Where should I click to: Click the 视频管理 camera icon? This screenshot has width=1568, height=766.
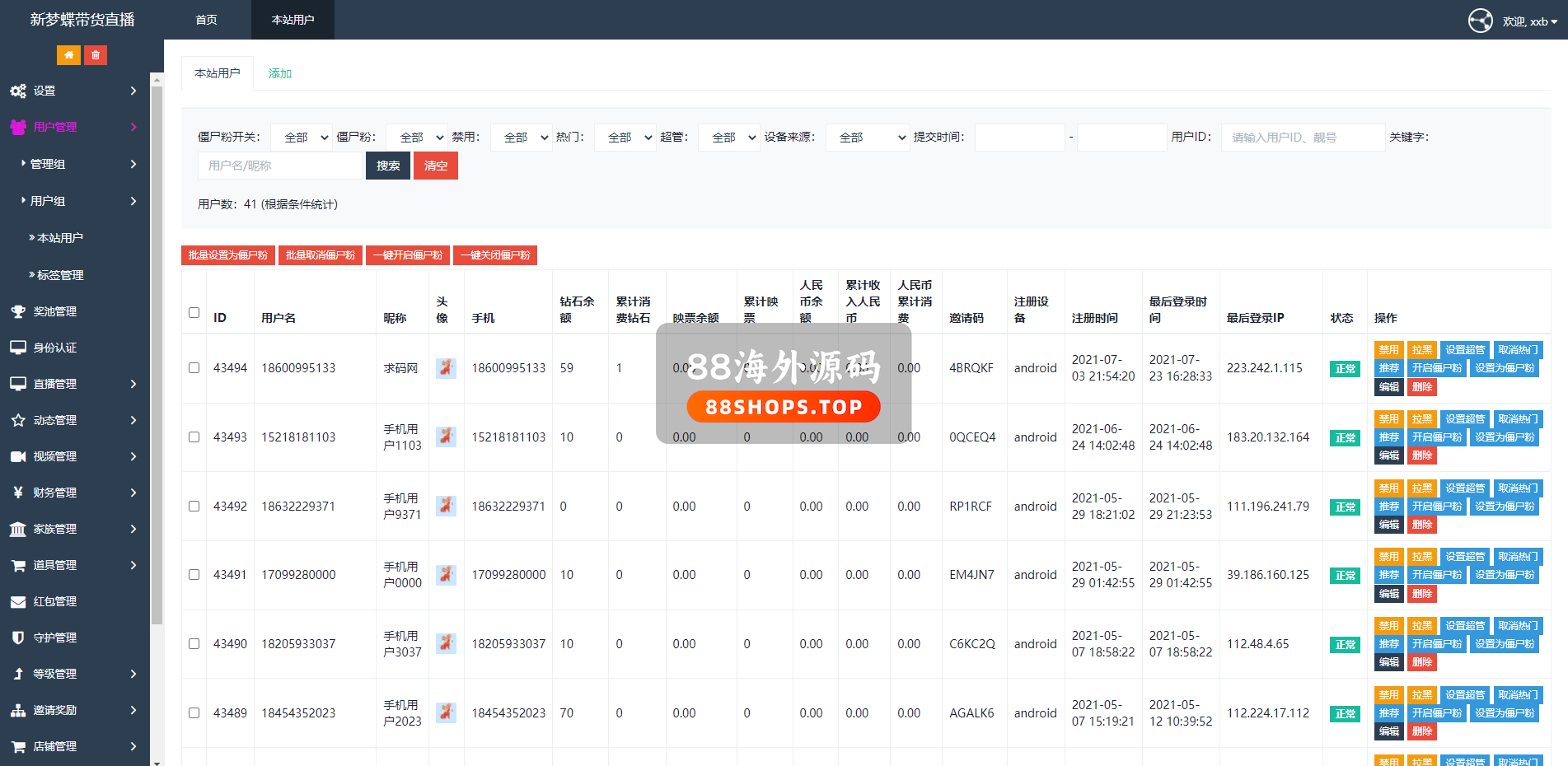(18, 456)
